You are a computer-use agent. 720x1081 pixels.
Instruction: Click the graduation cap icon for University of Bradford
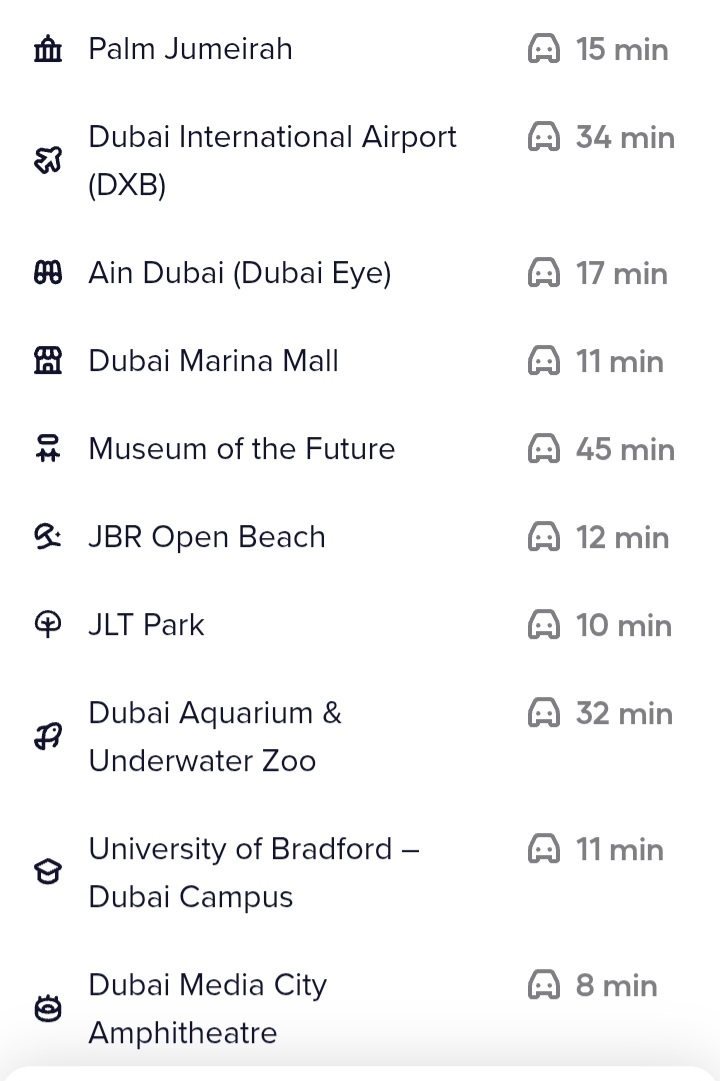click(47, 874)
